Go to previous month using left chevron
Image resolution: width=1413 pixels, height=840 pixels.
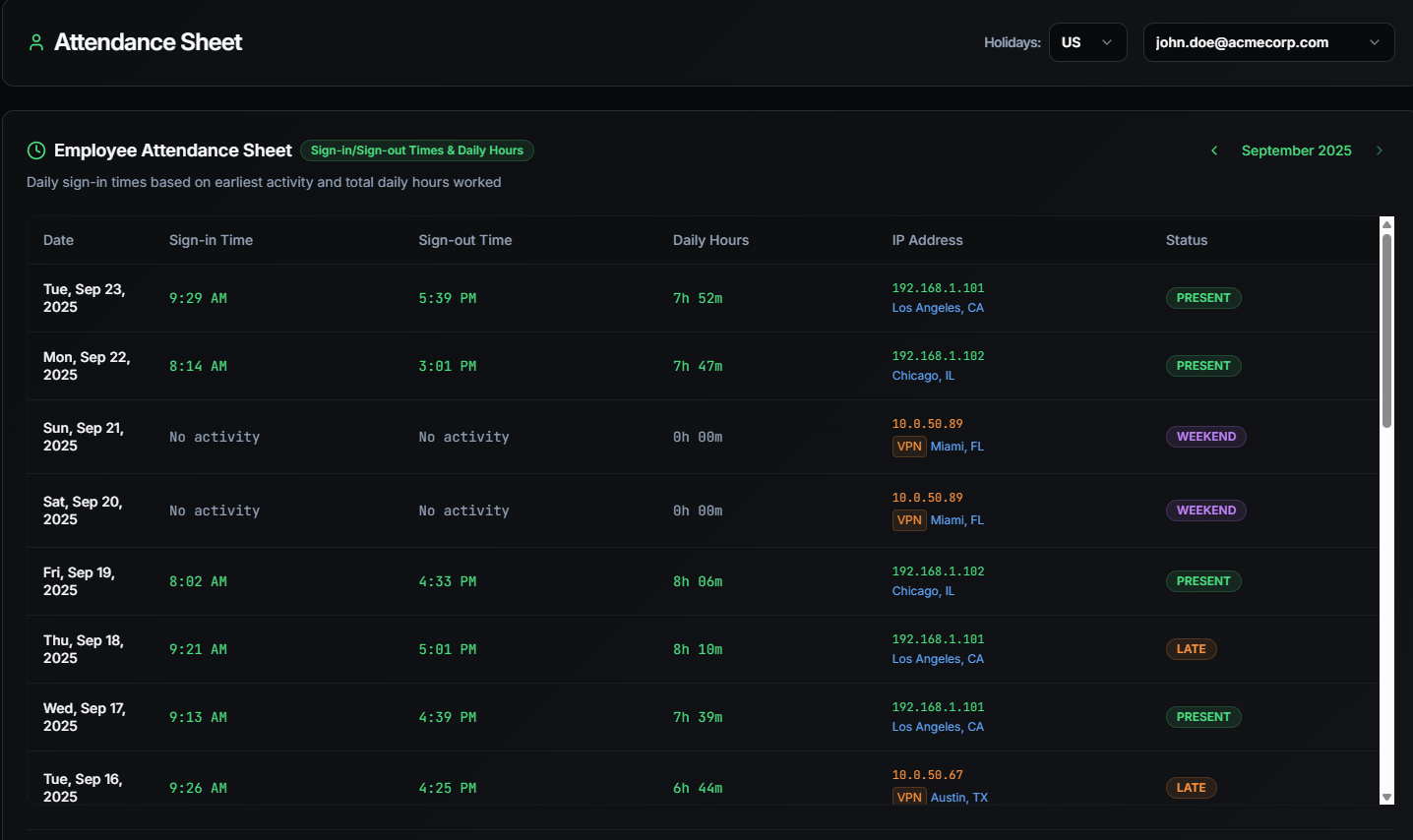click(x=1214, y=150)
